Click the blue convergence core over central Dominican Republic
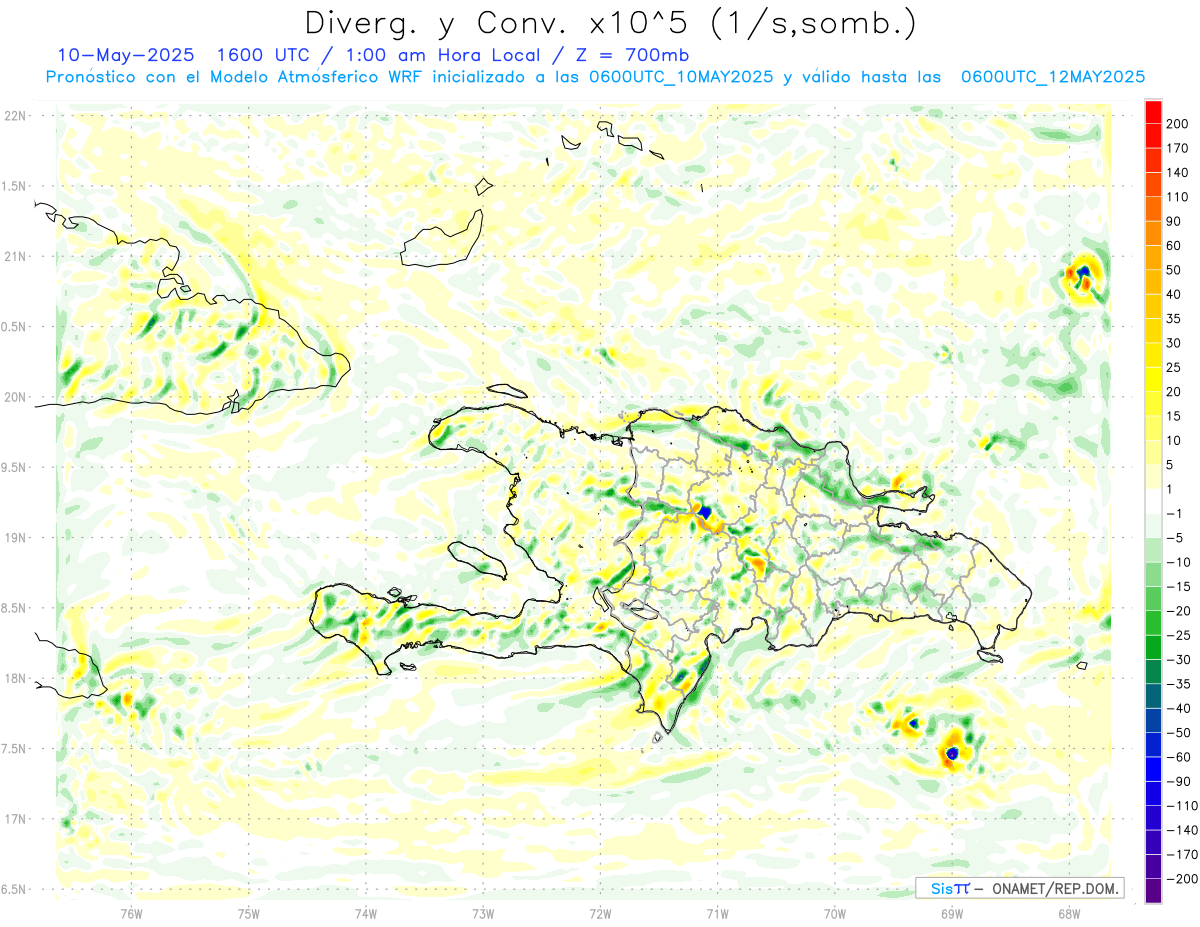The width and height of the screenshot is (1200, 927). point(705,512)
